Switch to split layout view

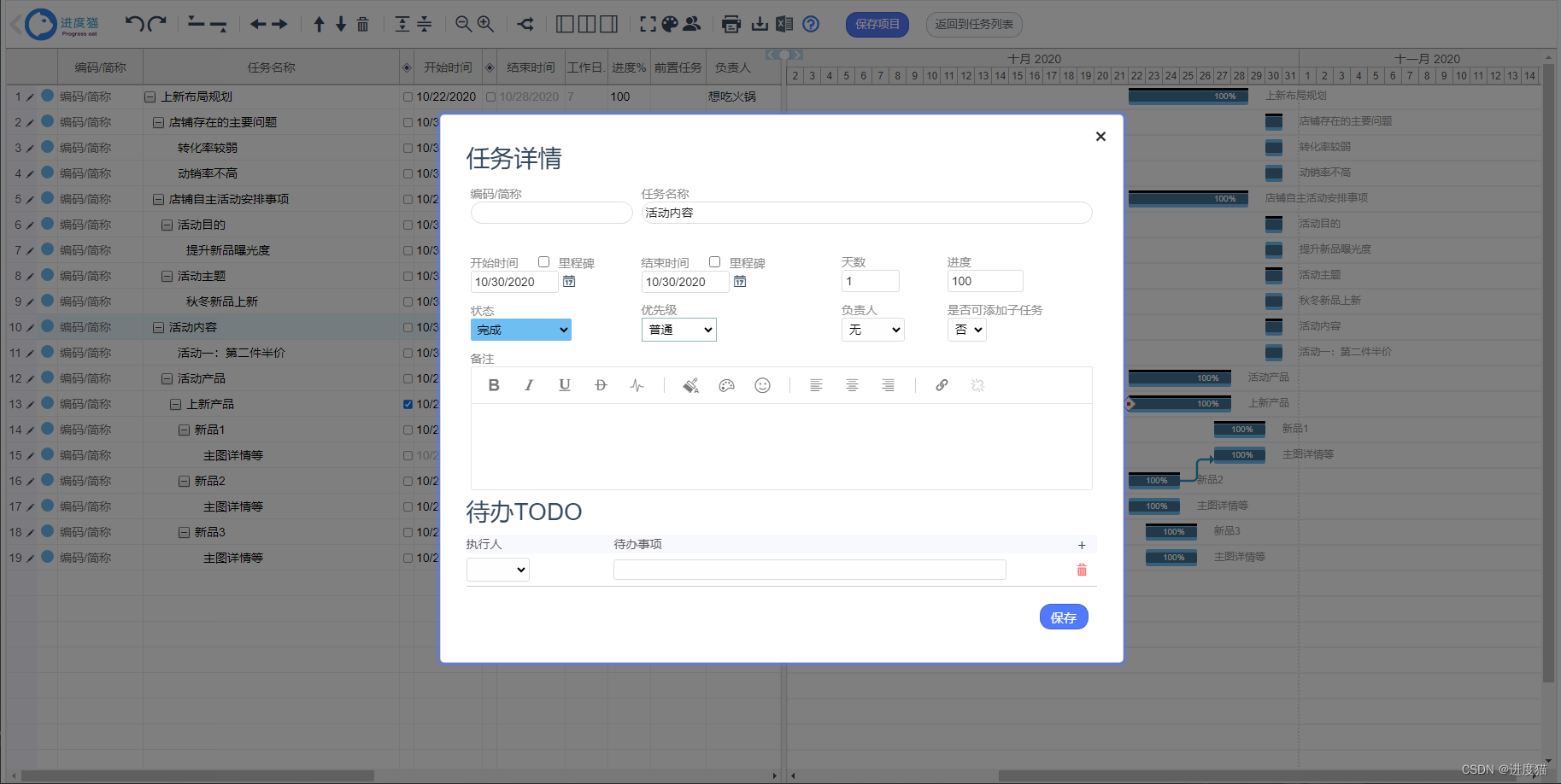pyautogui.click(x=587, y=24)
